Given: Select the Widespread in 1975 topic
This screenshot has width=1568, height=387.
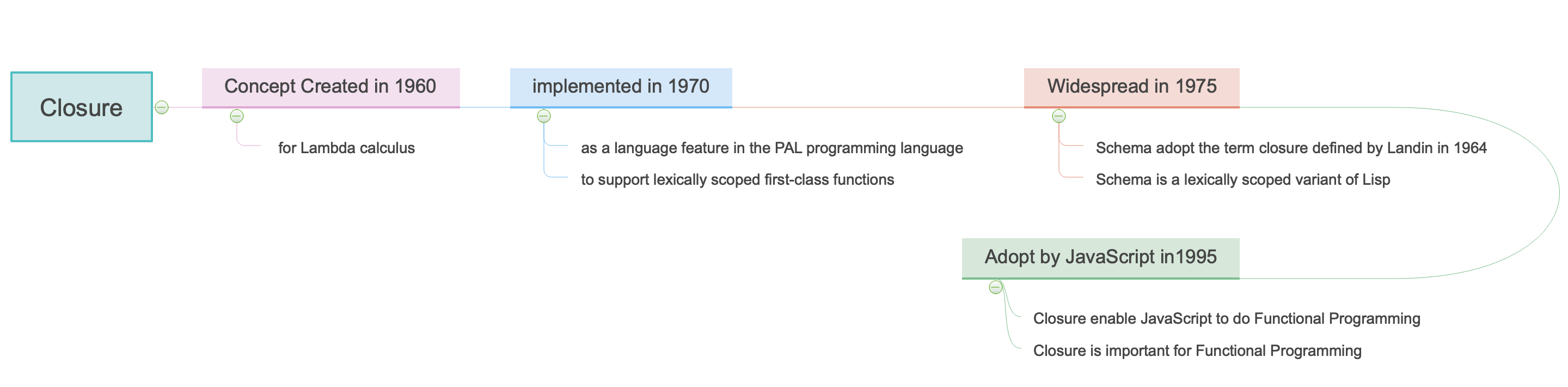Looking at the screenshot, I should pos(1131,87).
